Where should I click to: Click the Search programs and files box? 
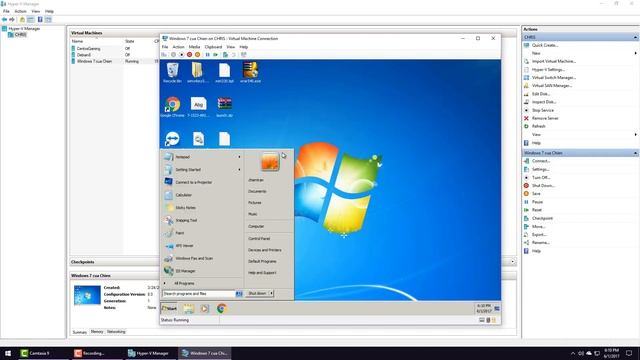(x=198, y=293)
